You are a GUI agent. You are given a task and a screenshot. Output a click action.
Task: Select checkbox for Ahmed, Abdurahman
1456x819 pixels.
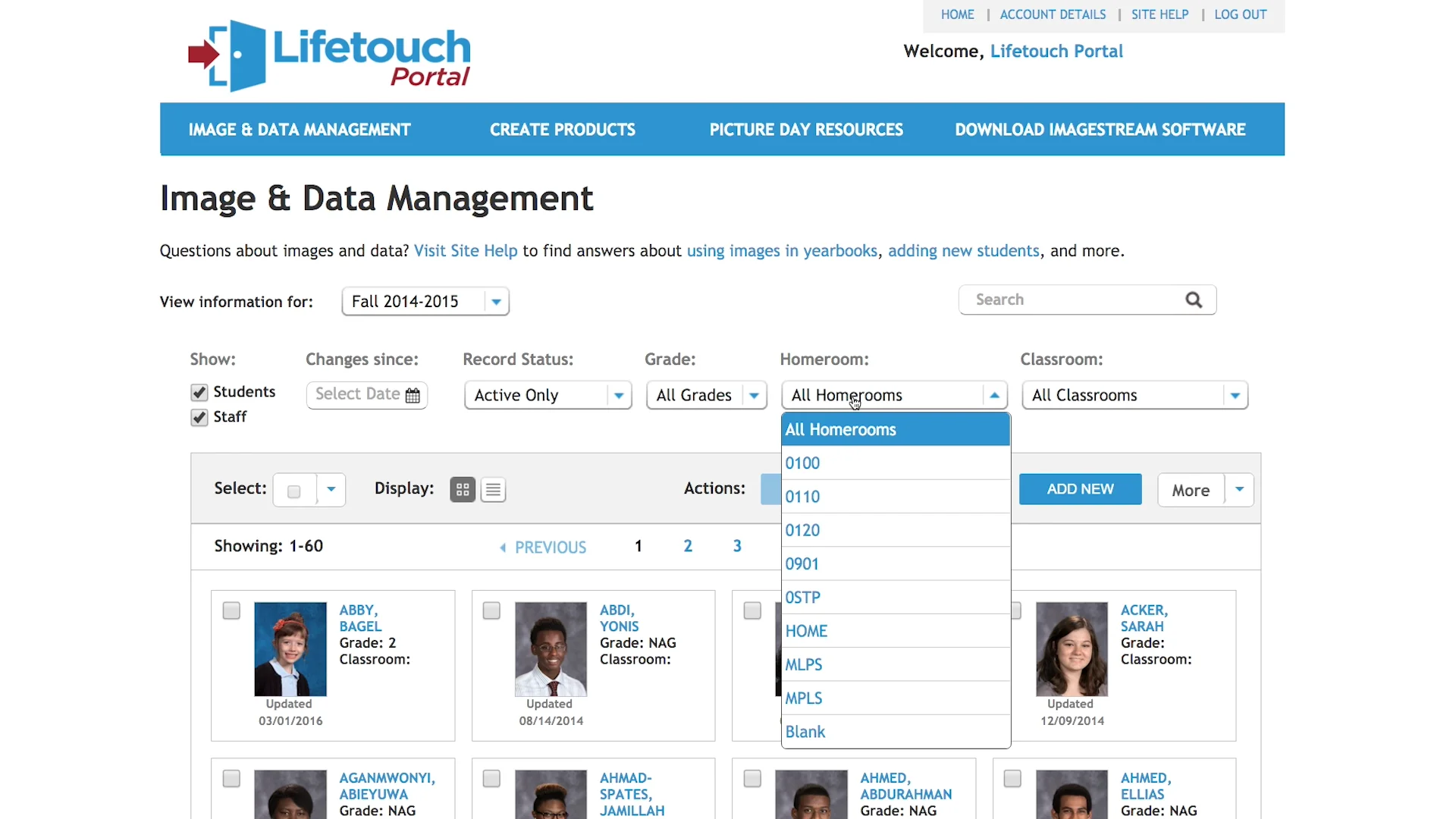click(752, 779)
